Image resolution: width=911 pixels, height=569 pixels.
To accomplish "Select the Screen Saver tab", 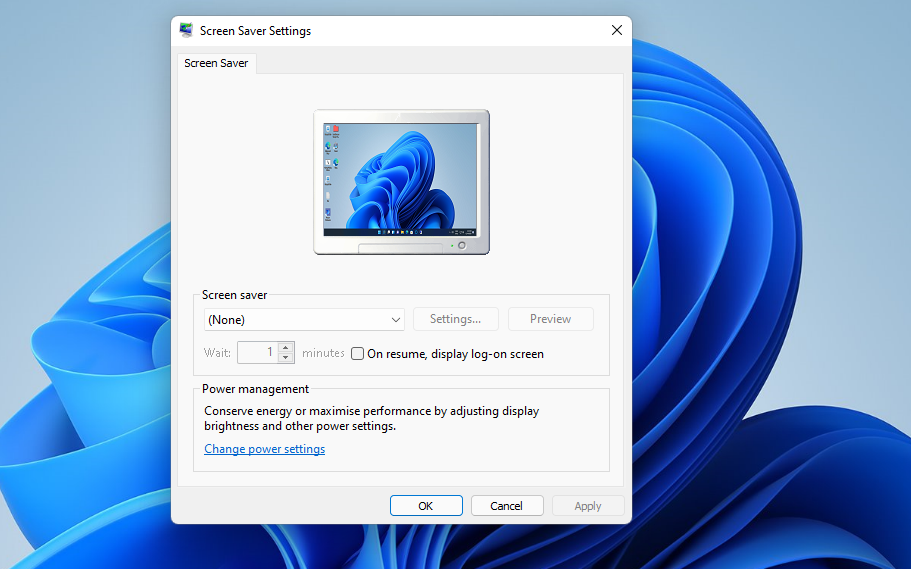I will click(216, 63).
